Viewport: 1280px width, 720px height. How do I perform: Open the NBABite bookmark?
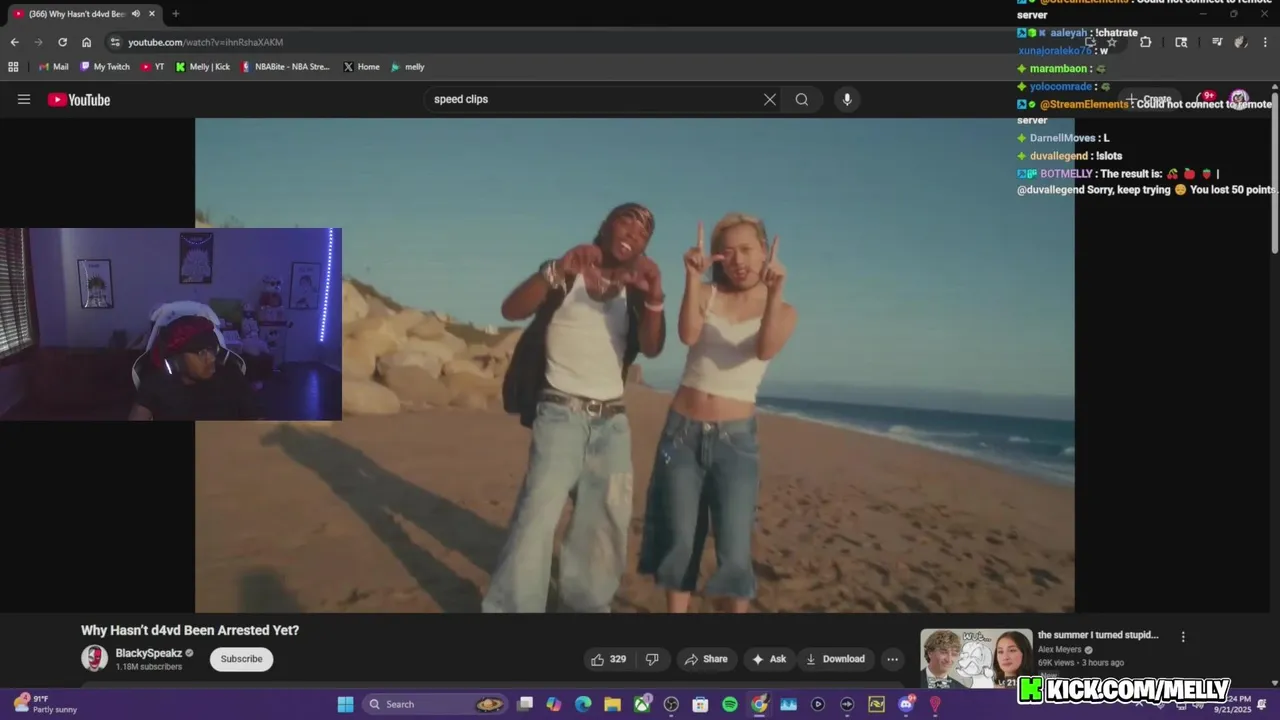coord(286,67)
